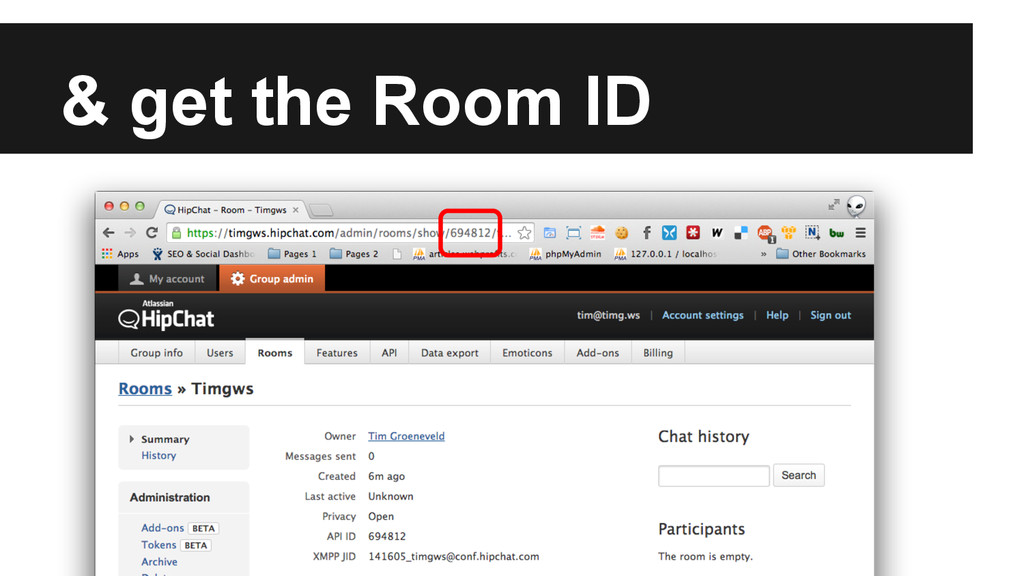Click the padlock icon in the address bar

[176, 233]
